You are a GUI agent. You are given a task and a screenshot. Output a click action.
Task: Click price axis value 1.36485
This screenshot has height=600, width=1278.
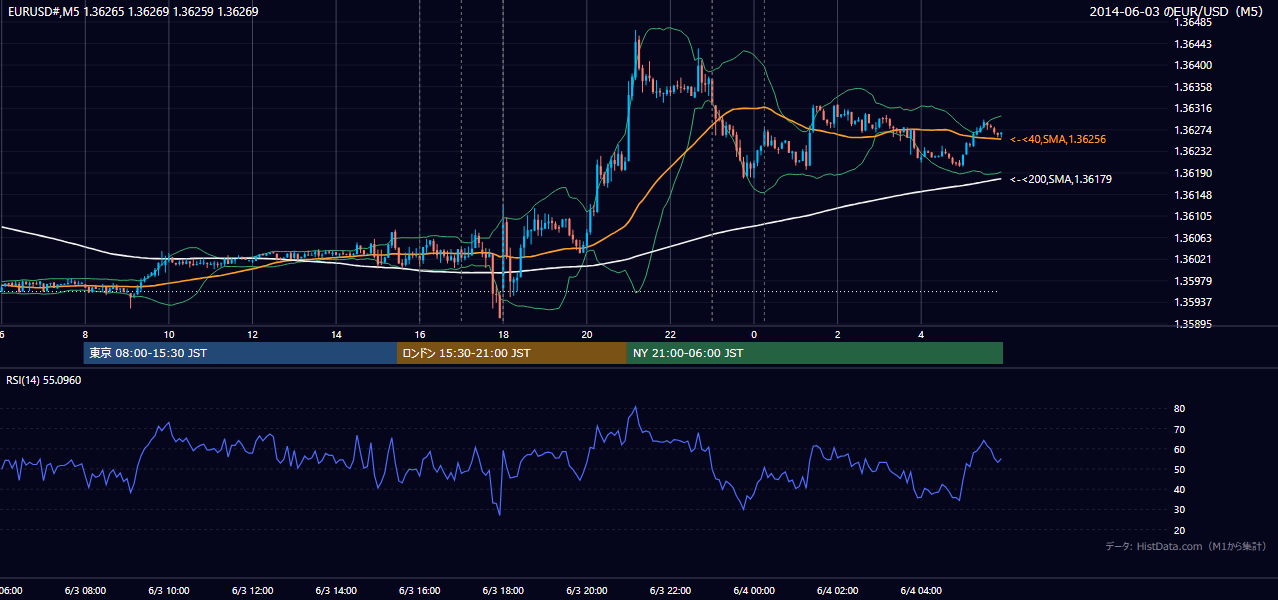[x=1194, y=23]
